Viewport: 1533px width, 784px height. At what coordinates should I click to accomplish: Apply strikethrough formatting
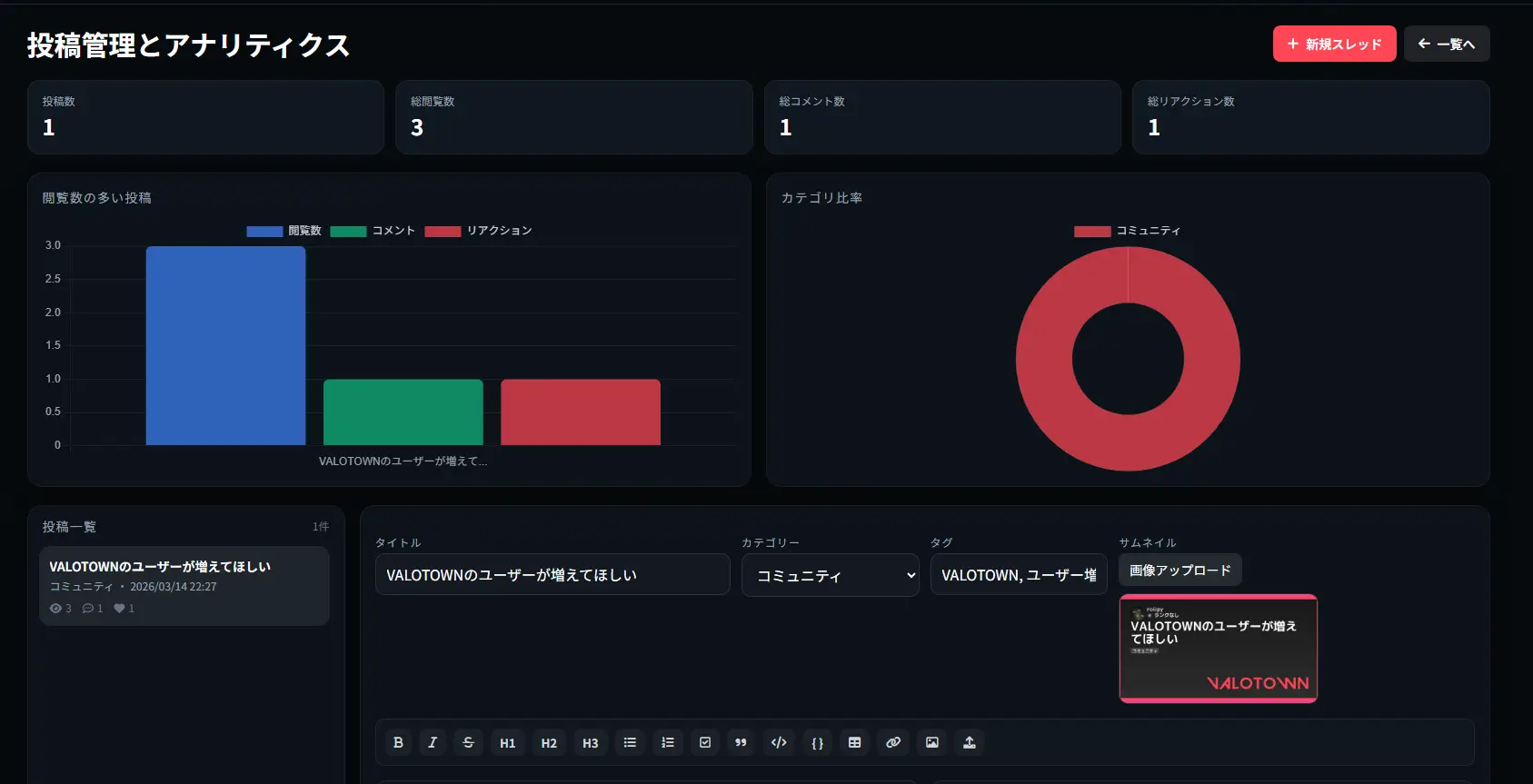(468, 742)
